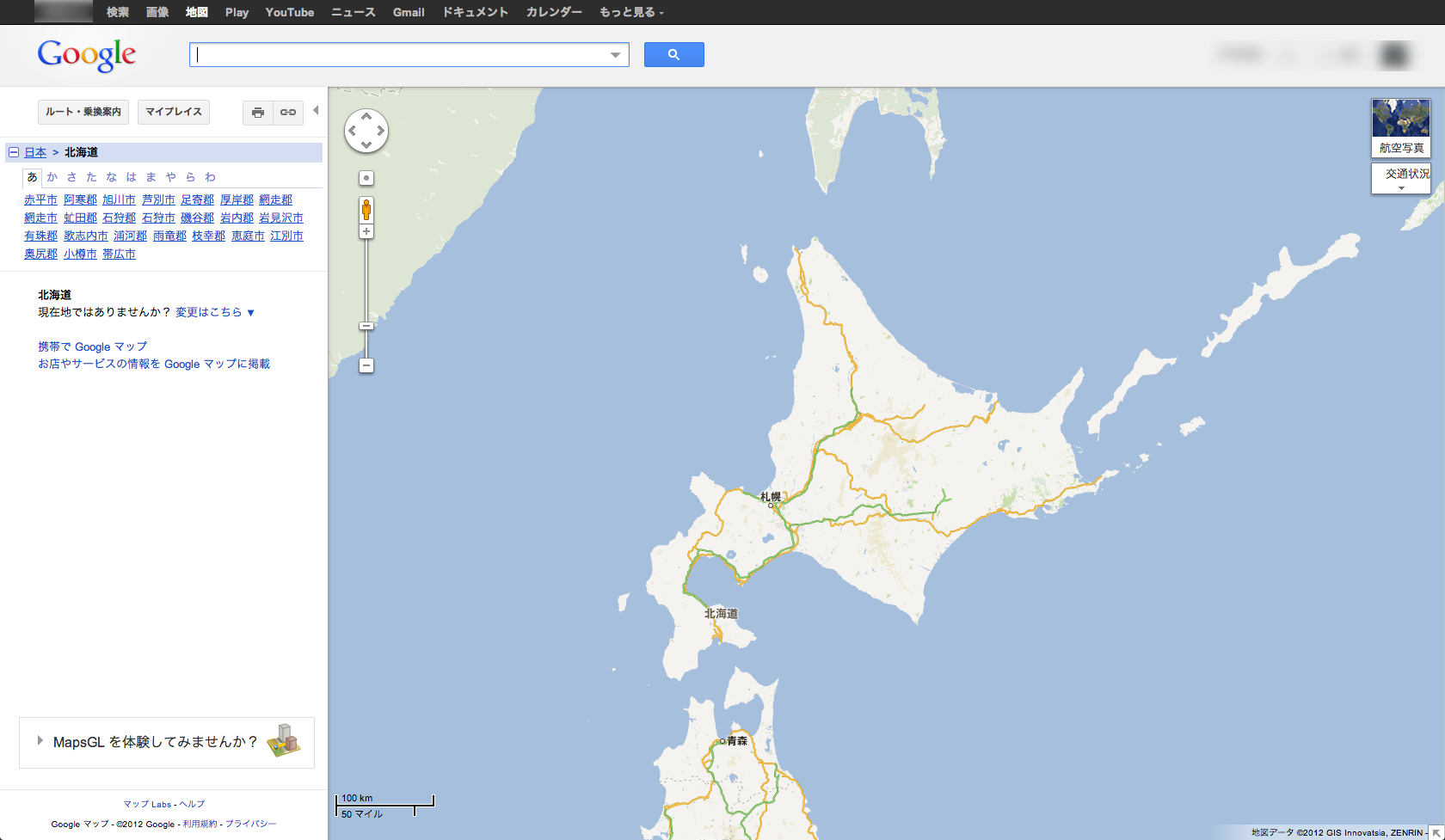Open the 携帯で Google マップ link

93,346
